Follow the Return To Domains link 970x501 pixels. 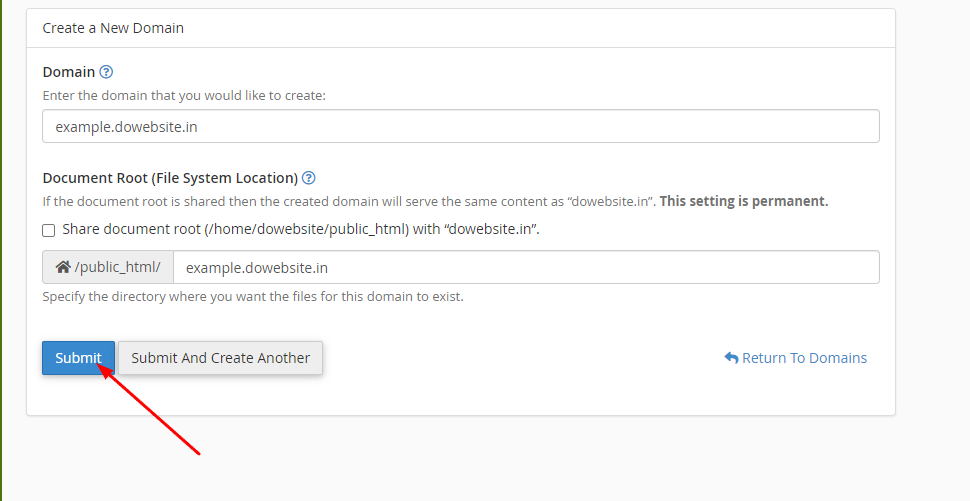click(796, 358)
